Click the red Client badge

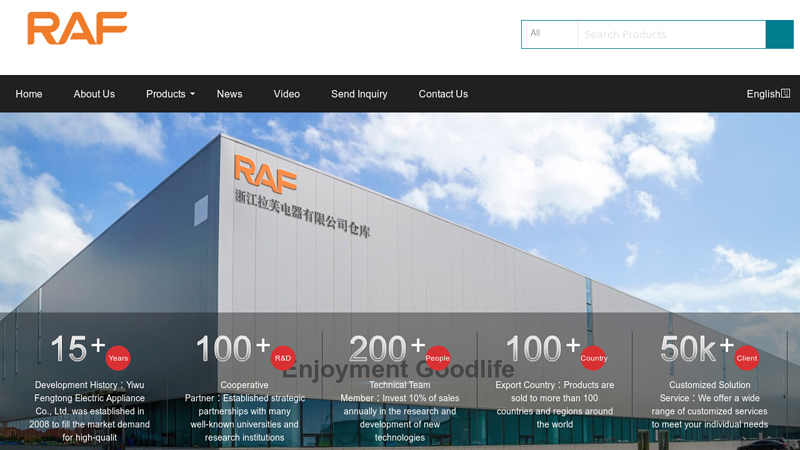[x=747, y=358]
